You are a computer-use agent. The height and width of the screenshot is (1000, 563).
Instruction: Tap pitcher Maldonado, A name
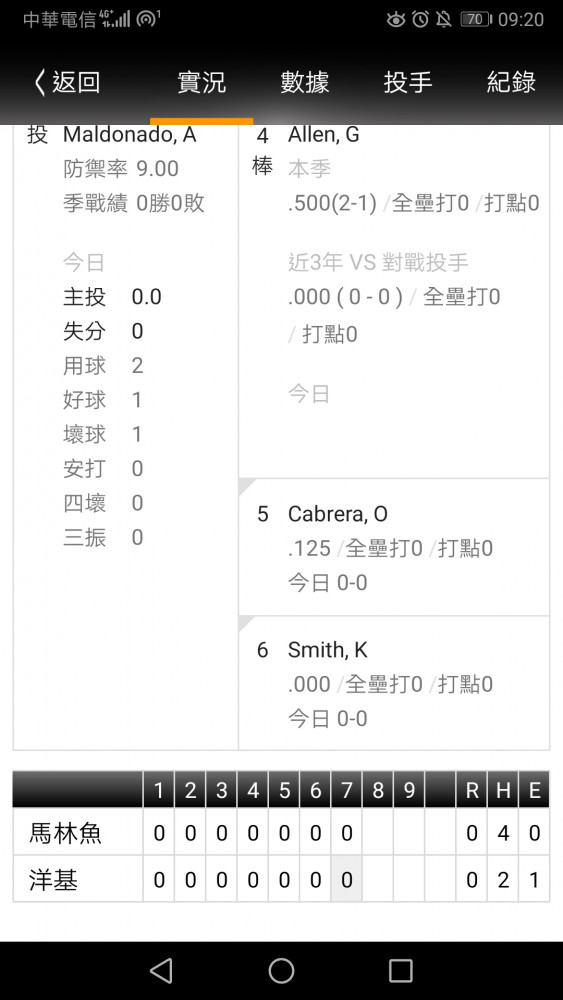pyautogui.click(x=129, y=135)
